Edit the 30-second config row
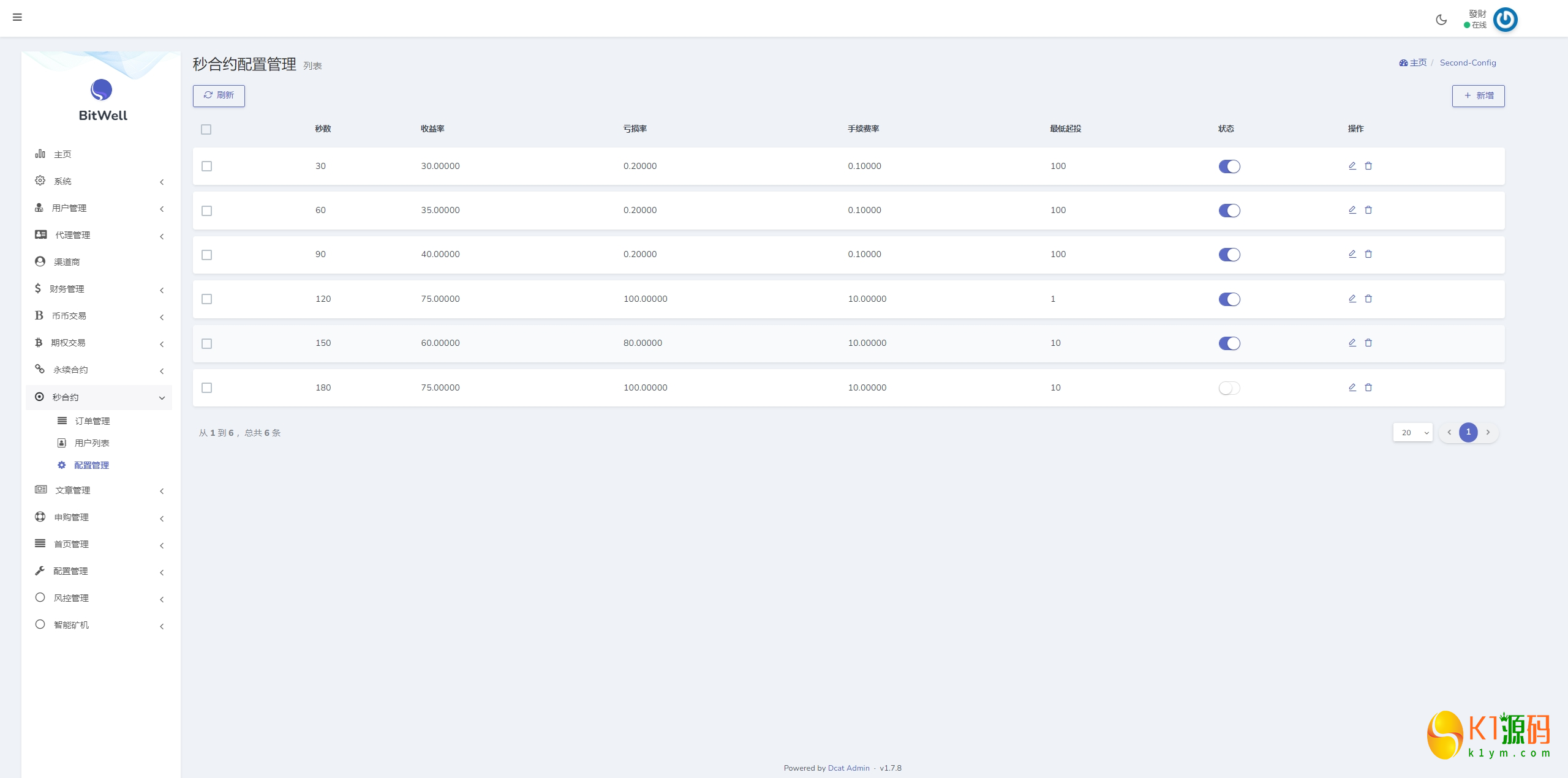 pyautogui.click(x=1352, y=166)
